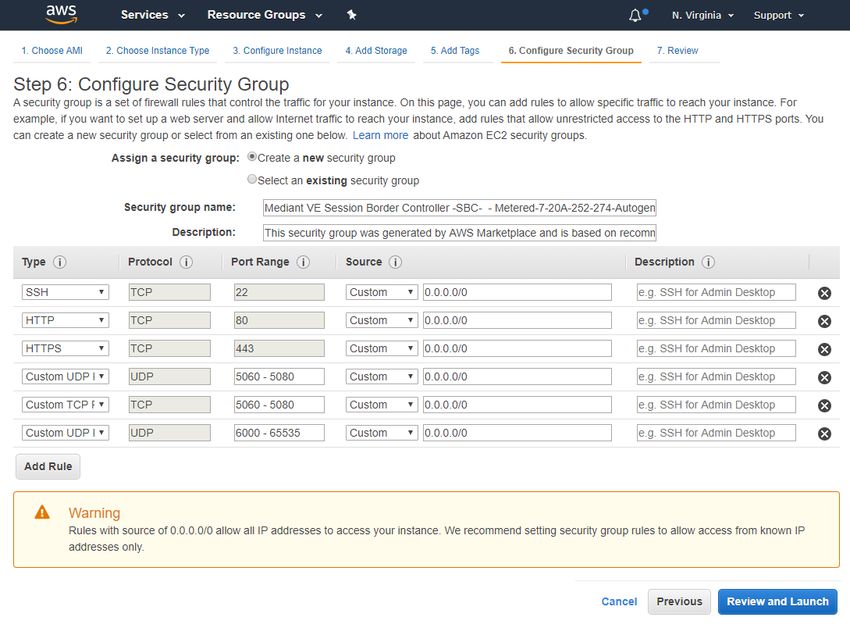Open the Support menu
Screen dimensions: 850x628
(x=778, y=15)
